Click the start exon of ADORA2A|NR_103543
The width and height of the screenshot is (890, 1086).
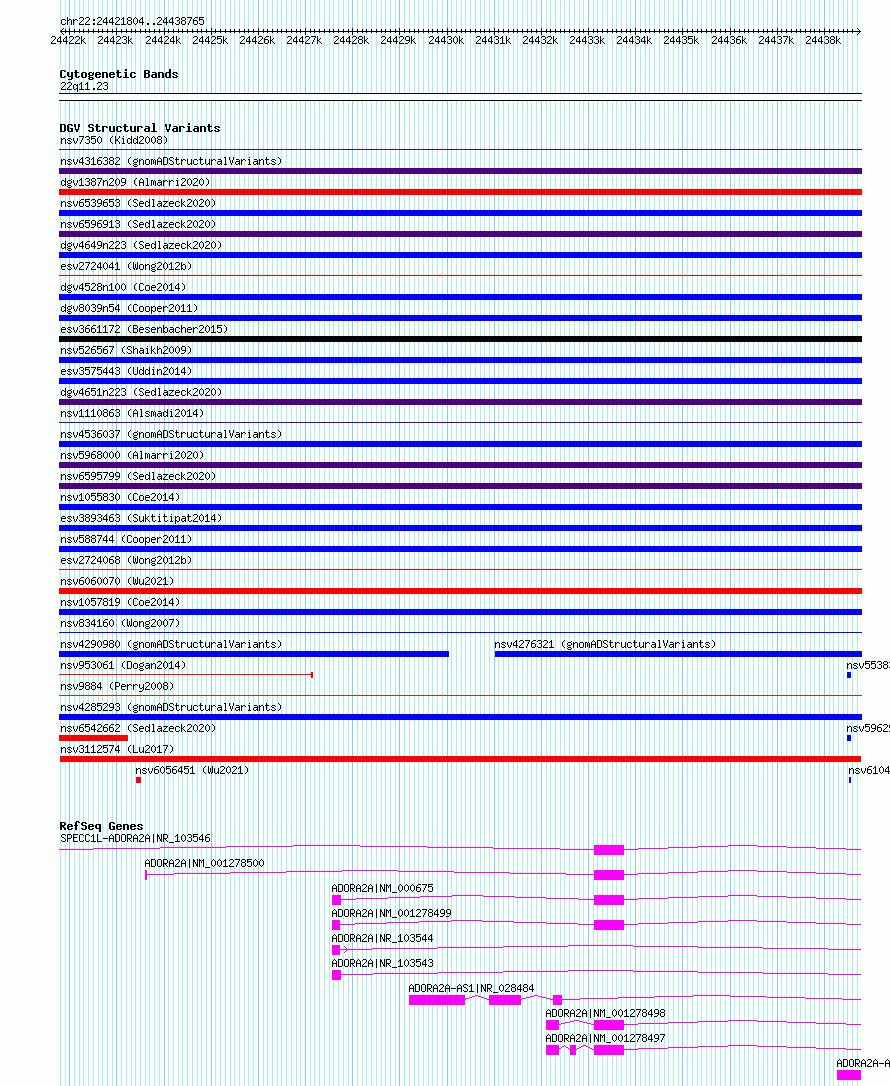tap(337, 975)
